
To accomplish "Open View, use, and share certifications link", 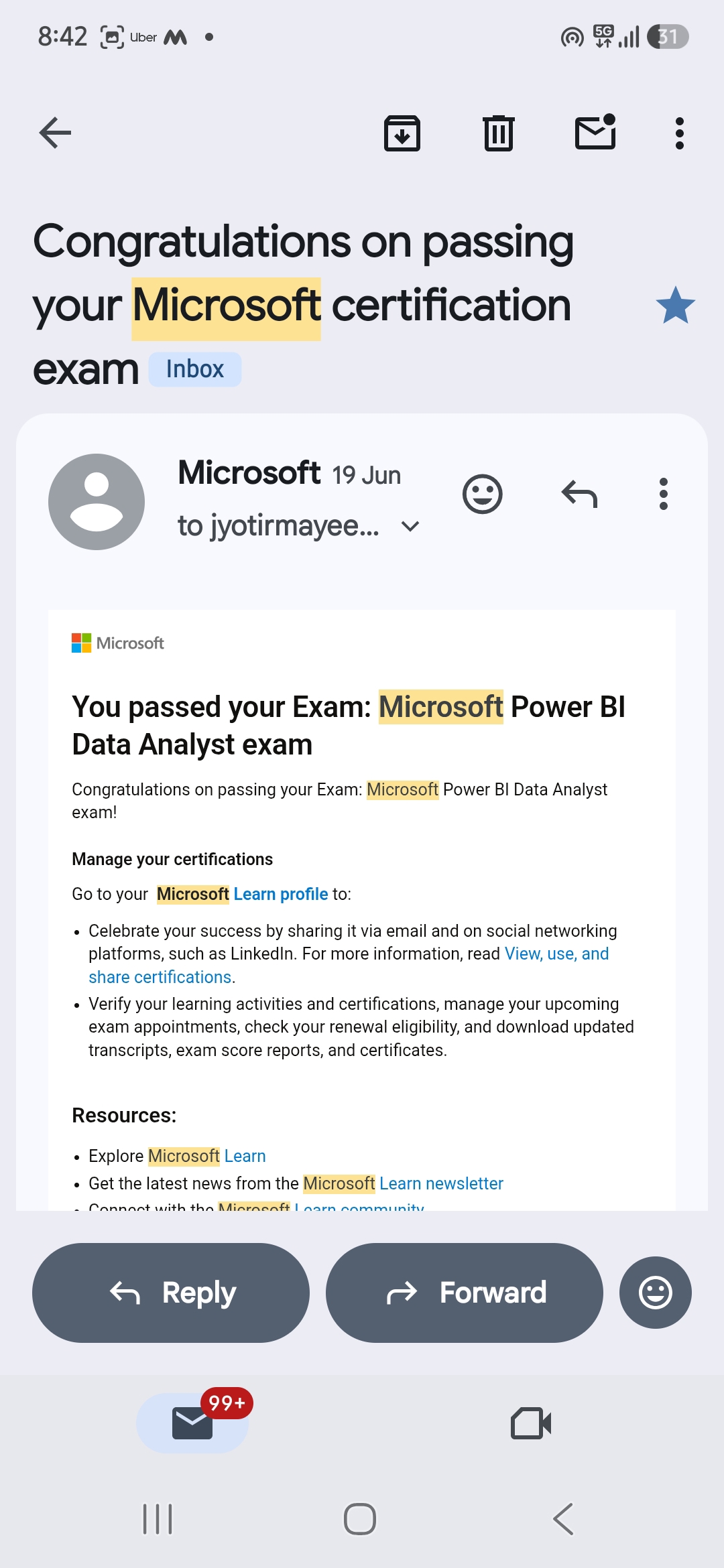I will click(x=349, y=965).
